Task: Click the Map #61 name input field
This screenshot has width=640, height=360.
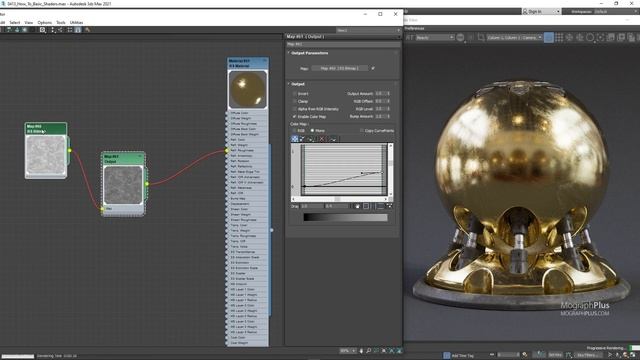Action: coord(343,44)
